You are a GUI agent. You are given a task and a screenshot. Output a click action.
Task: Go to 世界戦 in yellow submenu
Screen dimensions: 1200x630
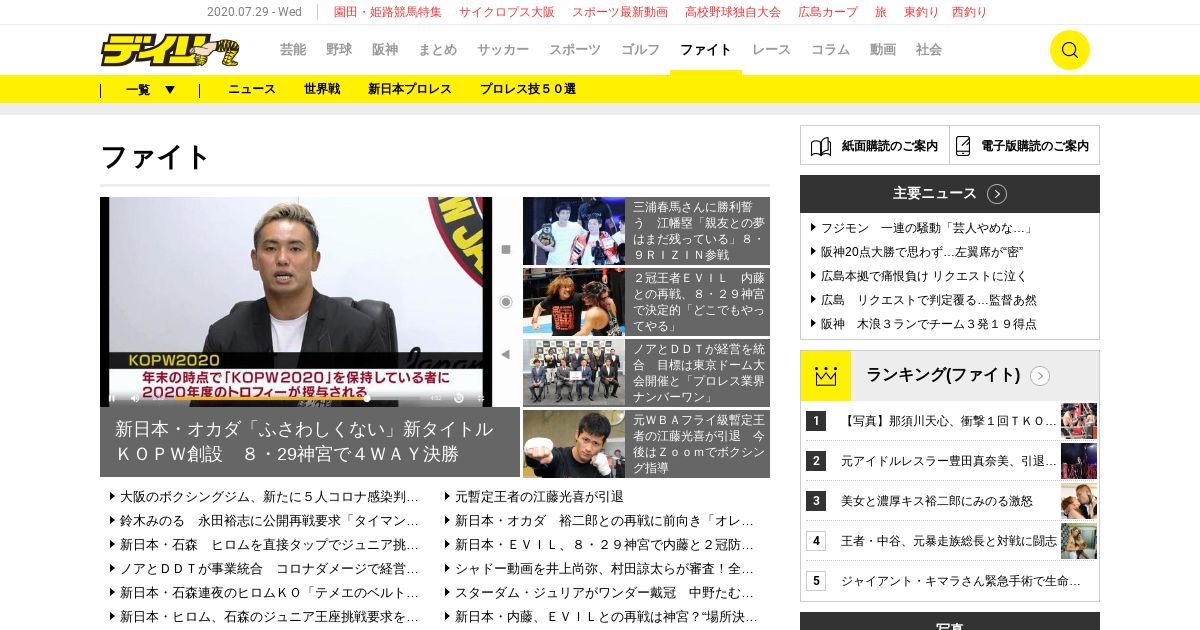[322, 89]
